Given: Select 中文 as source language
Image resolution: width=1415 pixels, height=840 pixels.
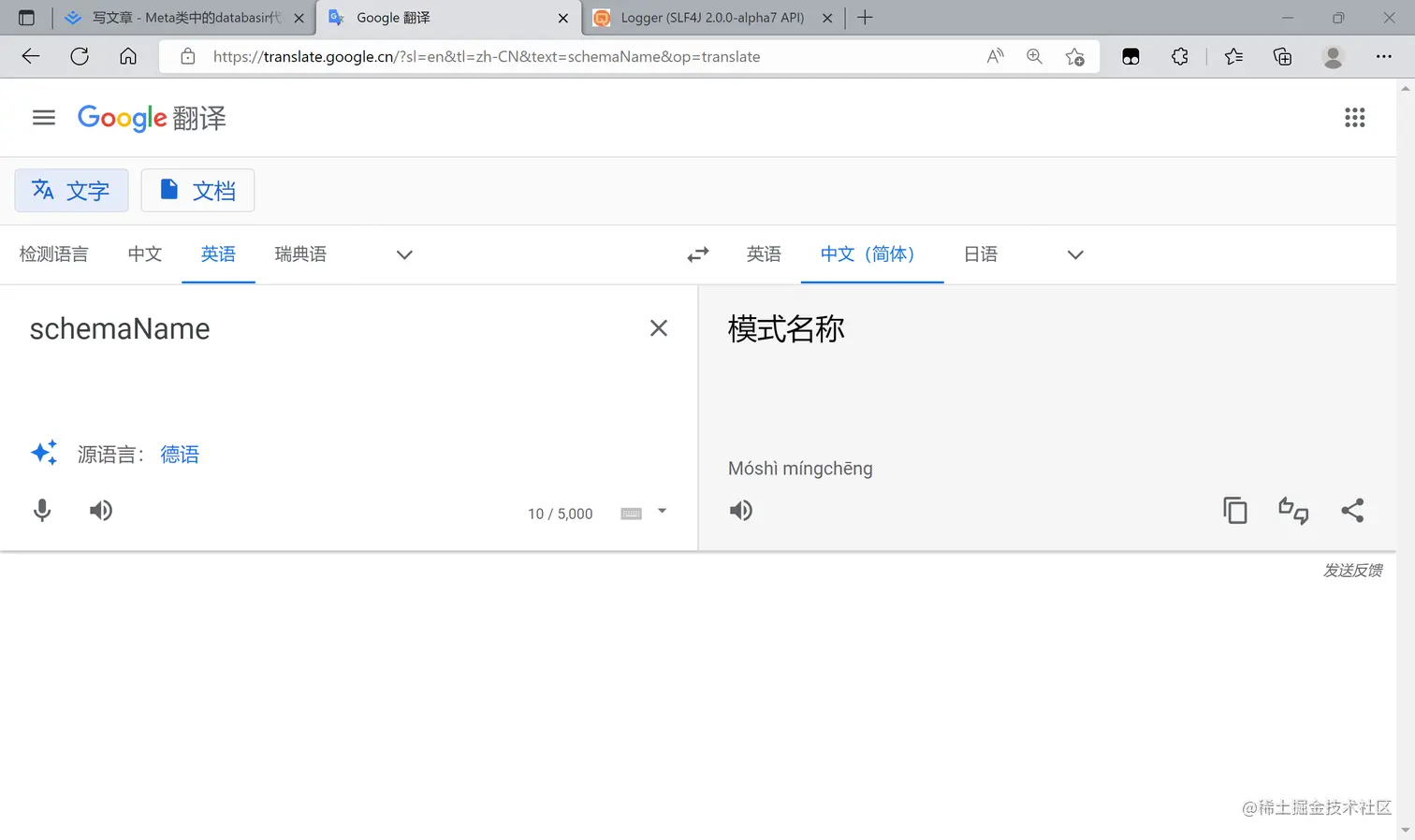Looking at the screenshot, I should coord(145,254).
